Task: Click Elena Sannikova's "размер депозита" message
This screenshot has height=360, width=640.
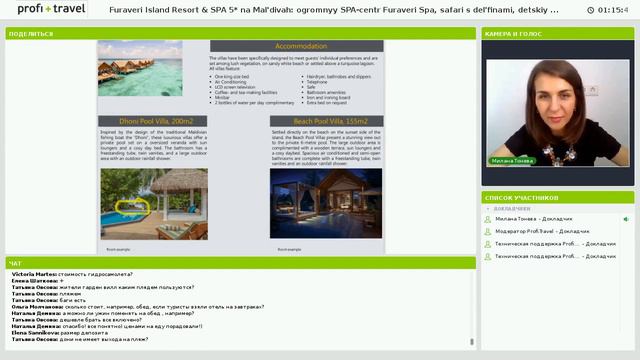Action: tap(60, 333)
